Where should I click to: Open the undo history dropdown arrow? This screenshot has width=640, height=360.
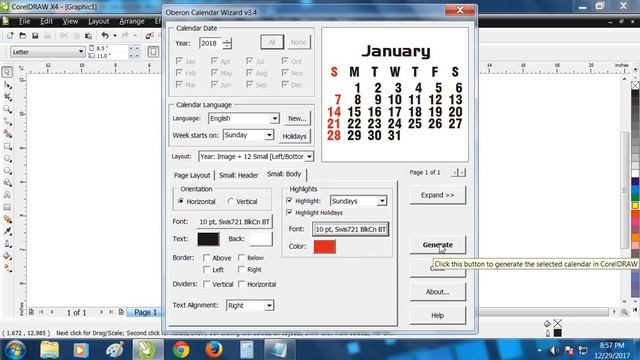click(115, 36)
